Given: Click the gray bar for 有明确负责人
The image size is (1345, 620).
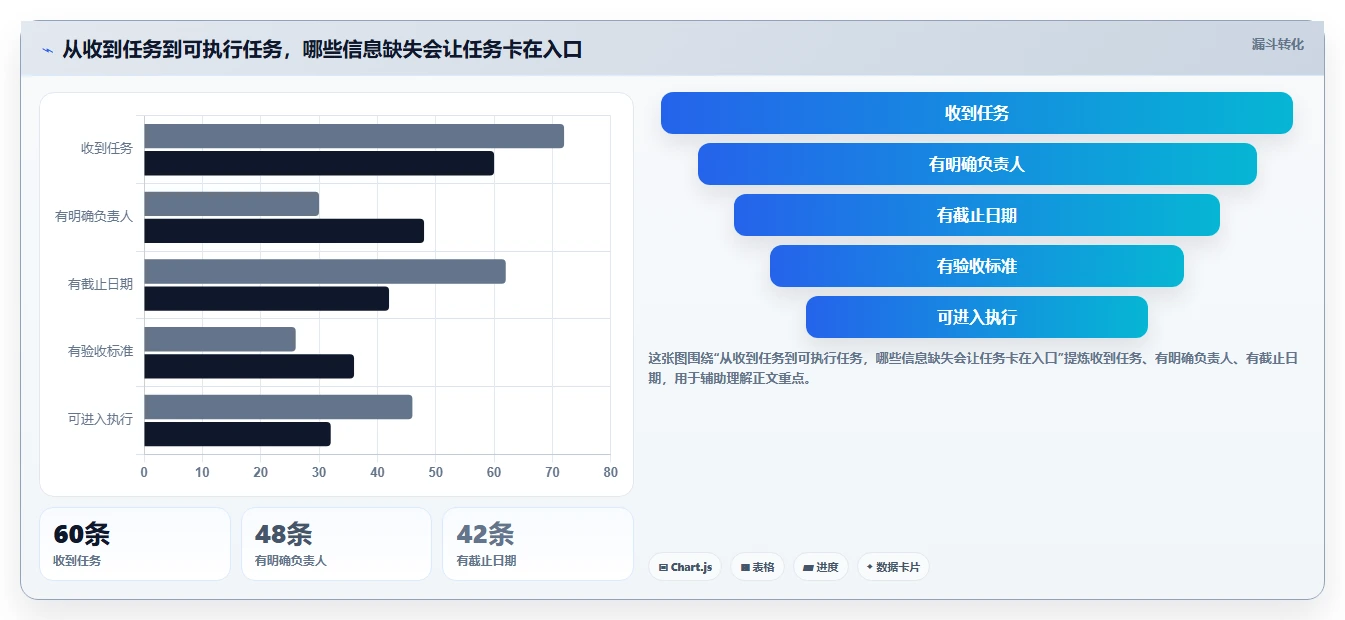Looking at the screenshot, I should point(231,204).
